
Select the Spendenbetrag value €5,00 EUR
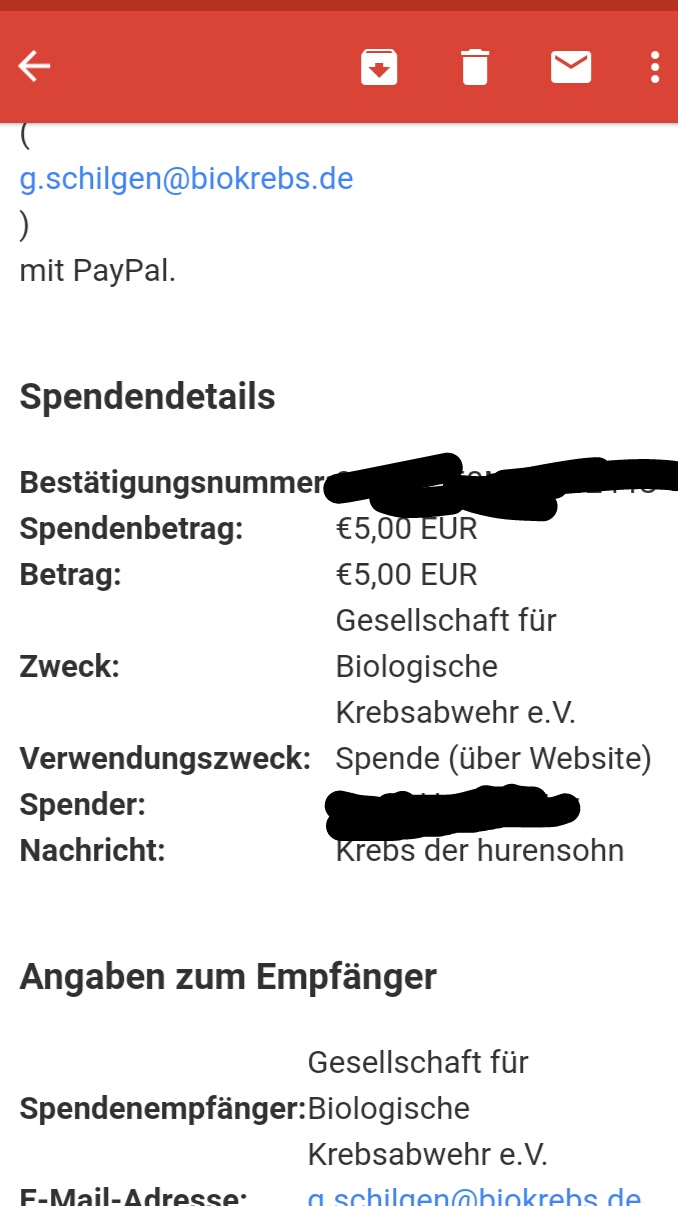[406, 529]
